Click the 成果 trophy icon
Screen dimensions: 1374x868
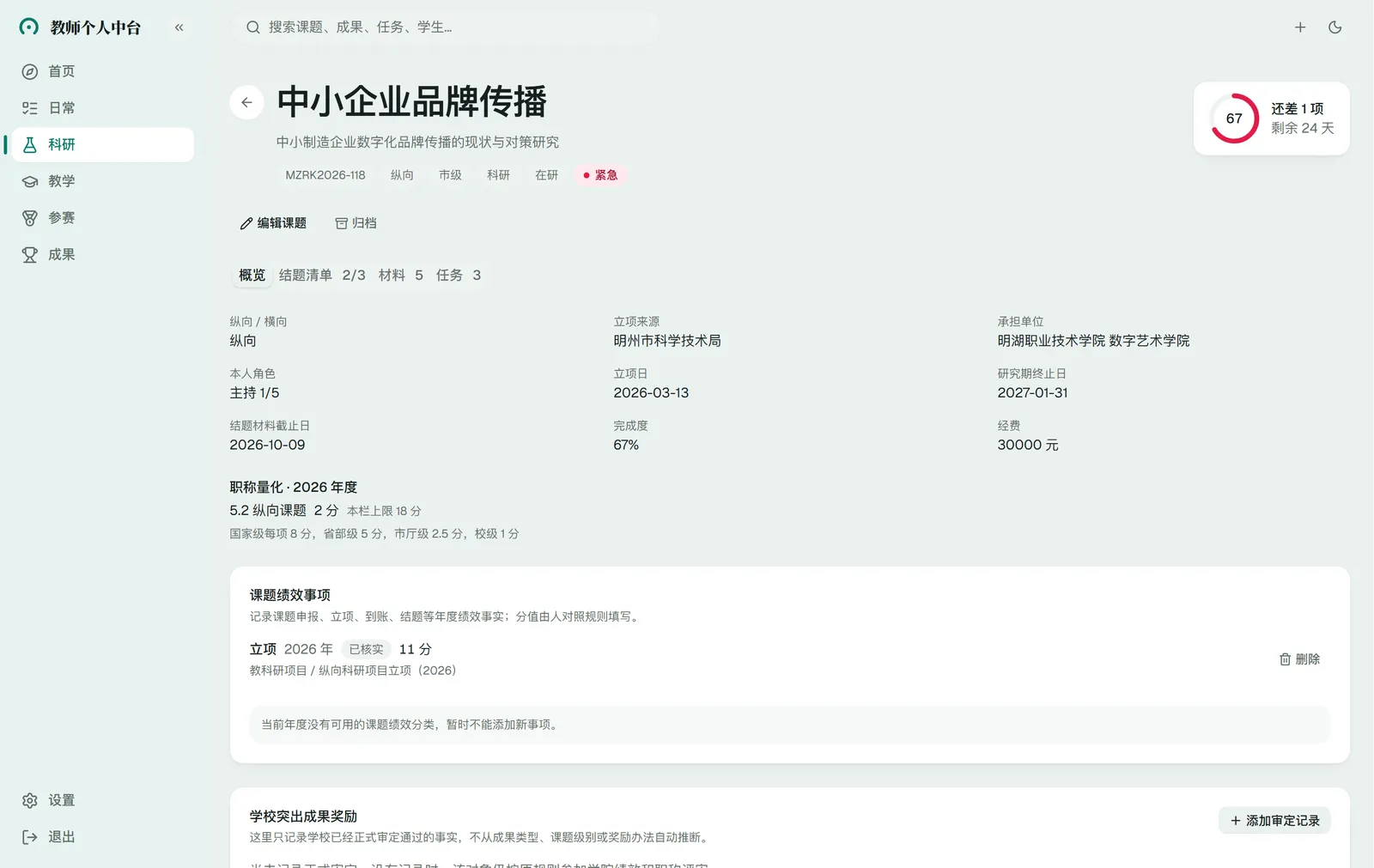click(30, 255)
